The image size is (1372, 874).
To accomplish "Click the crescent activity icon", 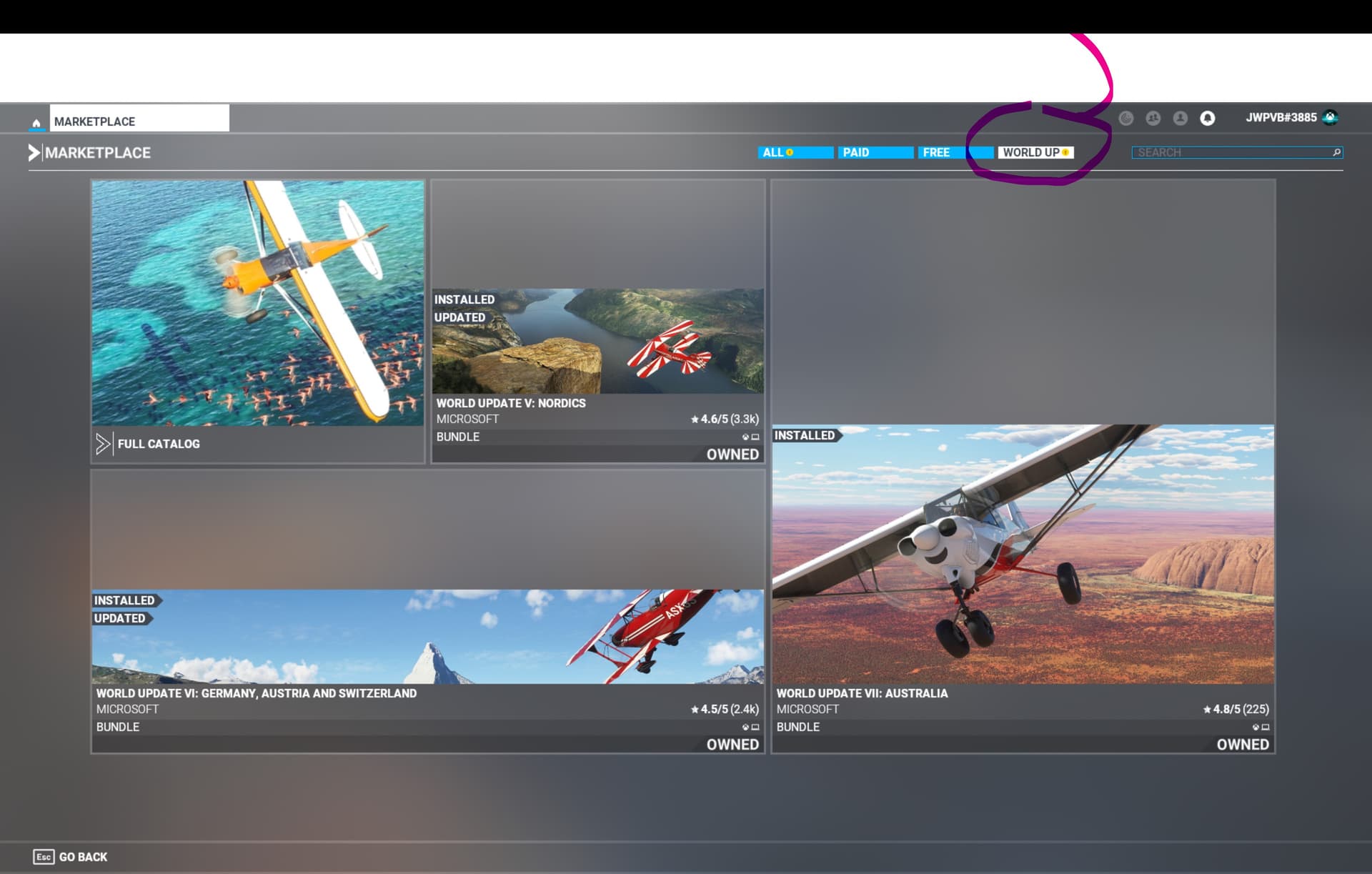I will coord(1125,119).
